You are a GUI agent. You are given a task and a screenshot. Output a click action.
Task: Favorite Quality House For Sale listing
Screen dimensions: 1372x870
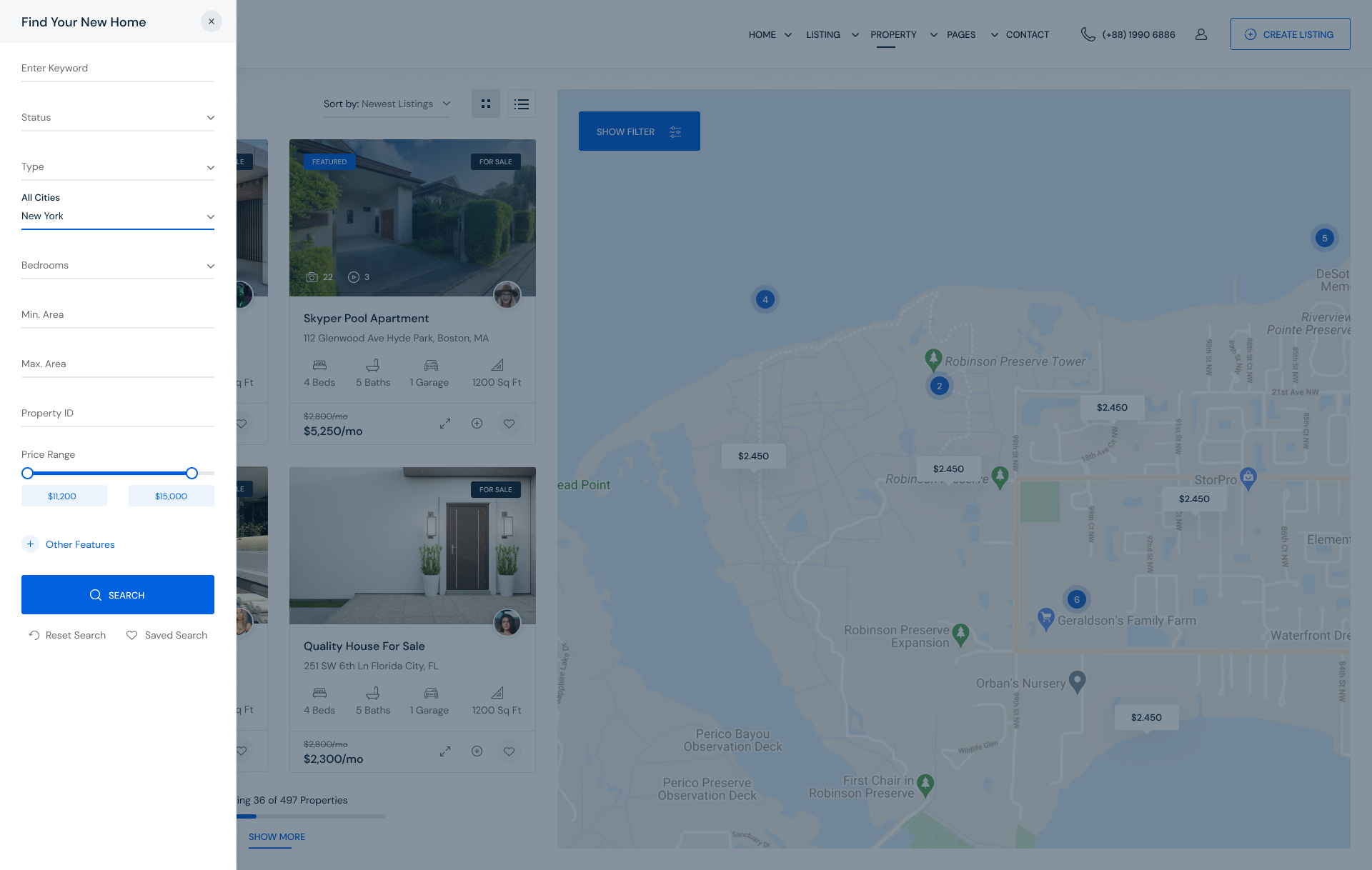point(509,751)
